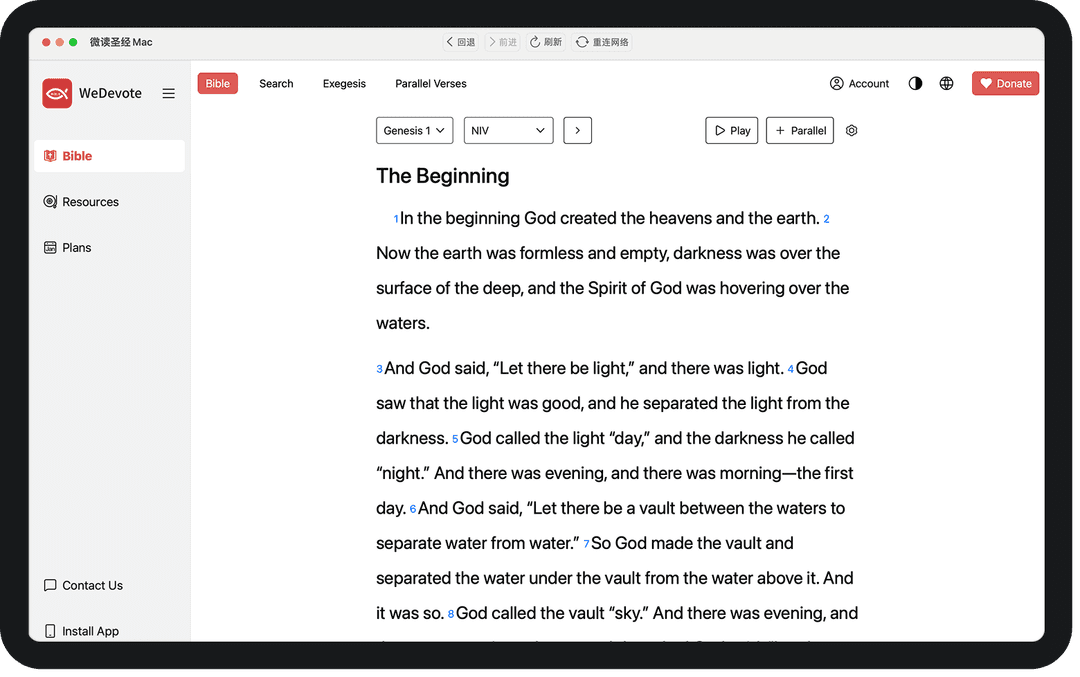
Task: Go to next chapter arrow button
Action: point(577,131)
